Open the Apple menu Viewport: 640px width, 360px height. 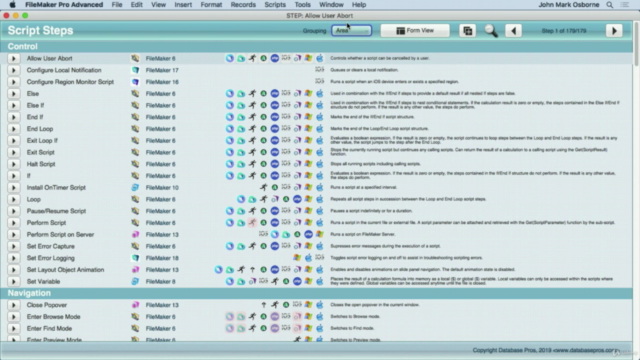12,5
